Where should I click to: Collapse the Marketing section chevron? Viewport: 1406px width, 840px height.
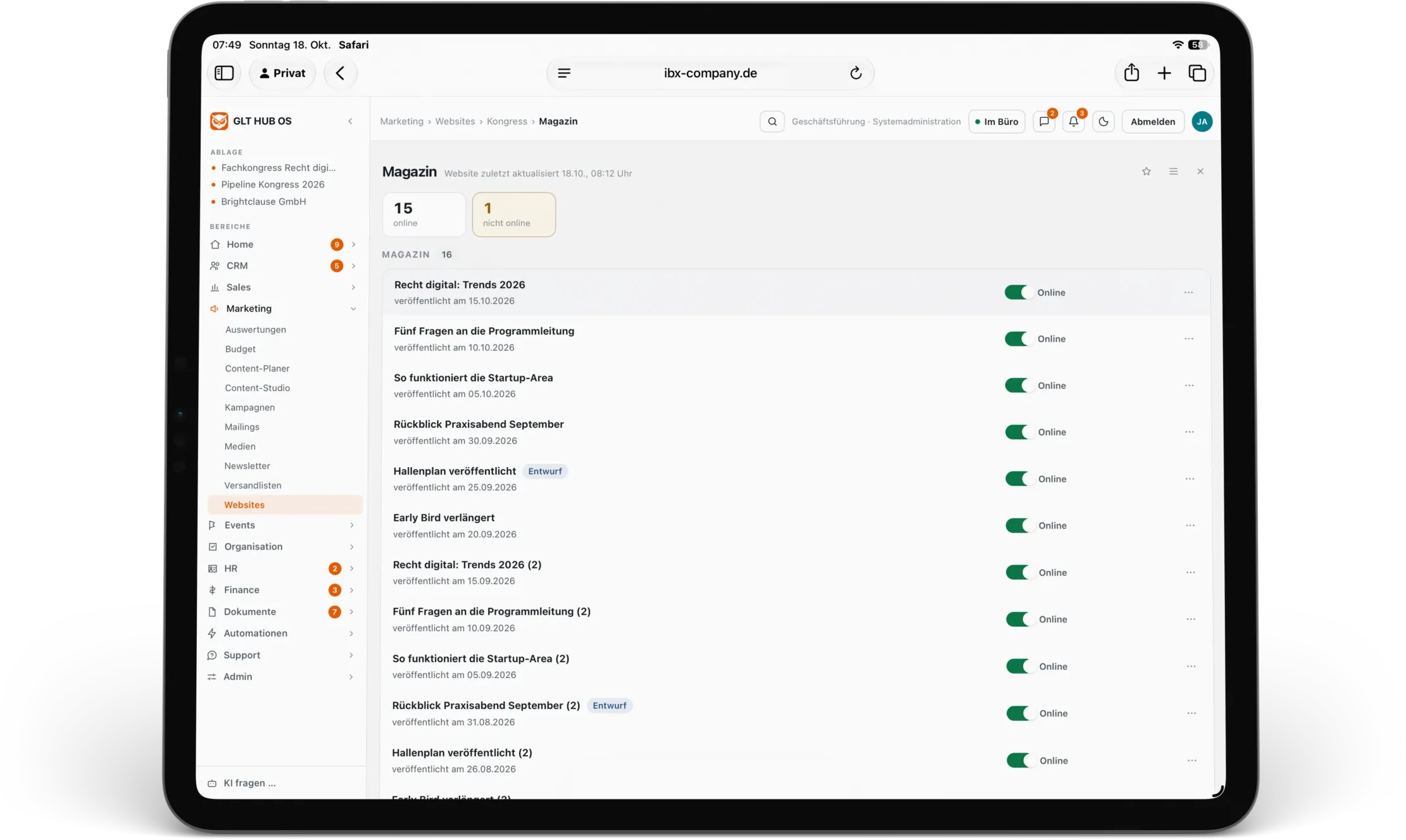click(x=353, y=309)
